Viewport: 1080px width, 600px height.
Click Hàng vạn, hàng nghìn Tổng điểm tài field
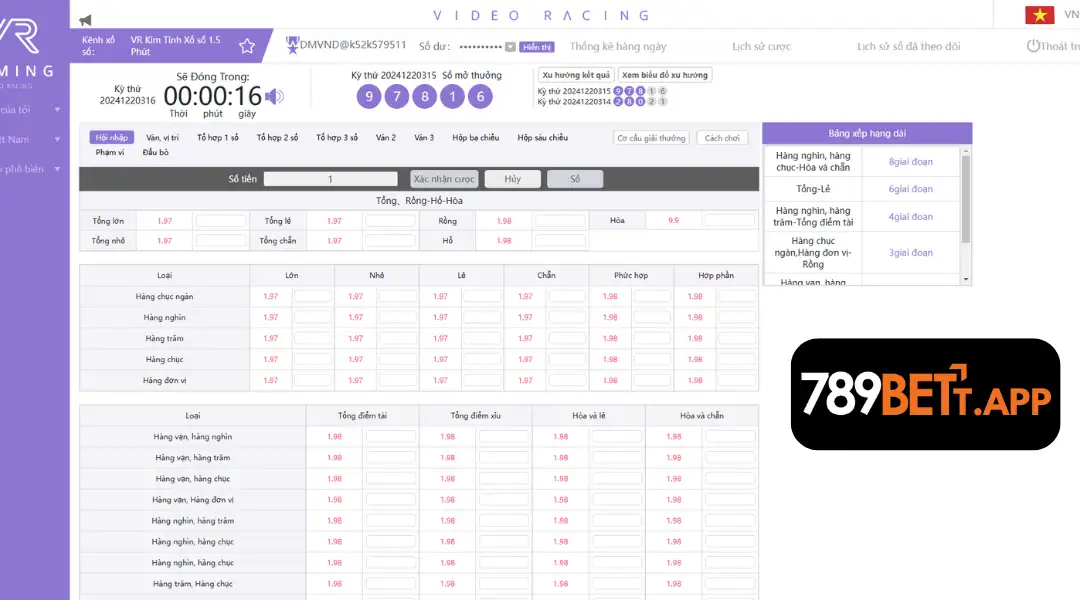tap(391, 437)
